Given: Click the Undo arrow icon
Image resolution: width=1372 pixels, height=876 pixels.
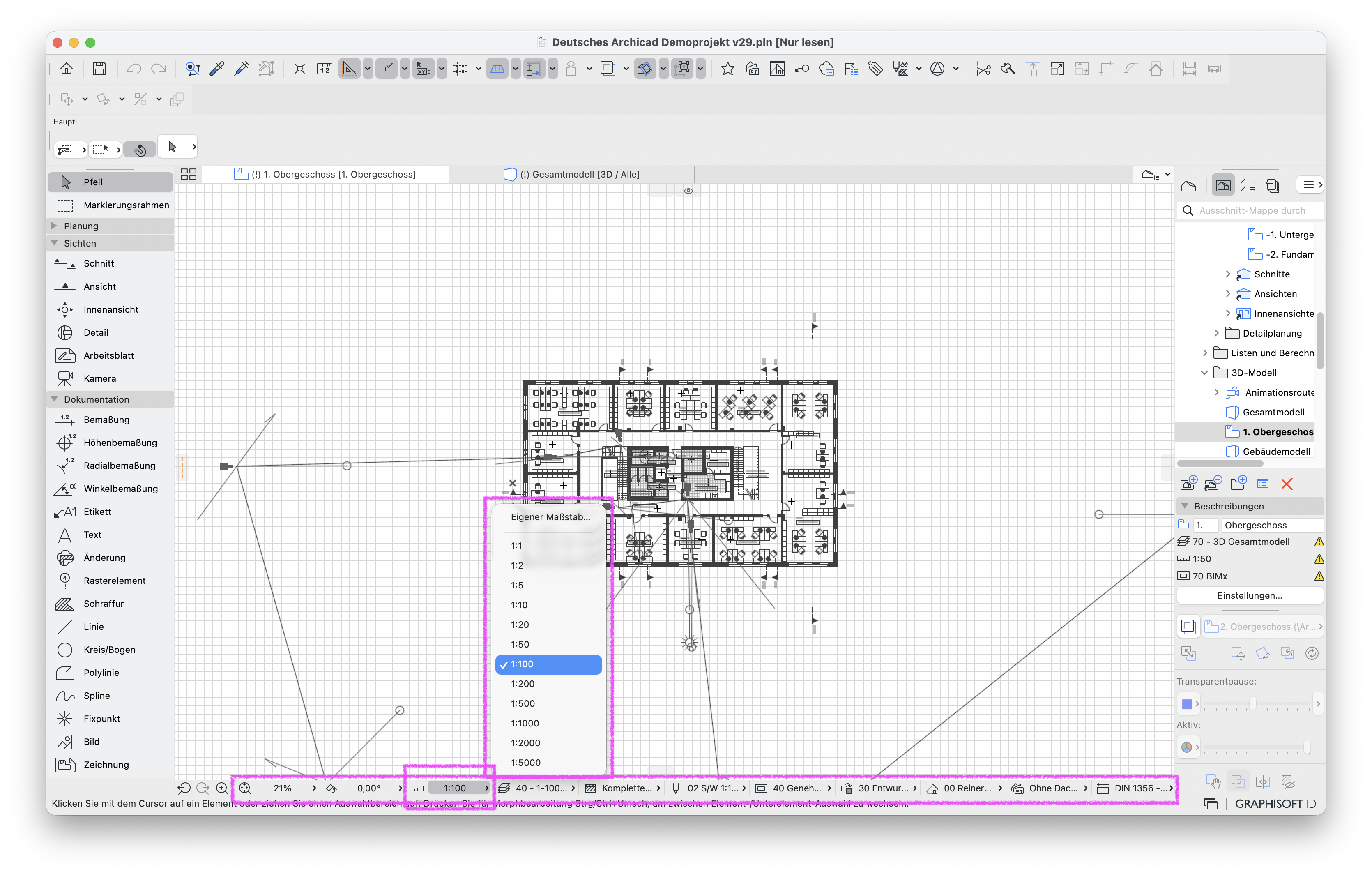Looking at the screenshot, I should 134,69.
